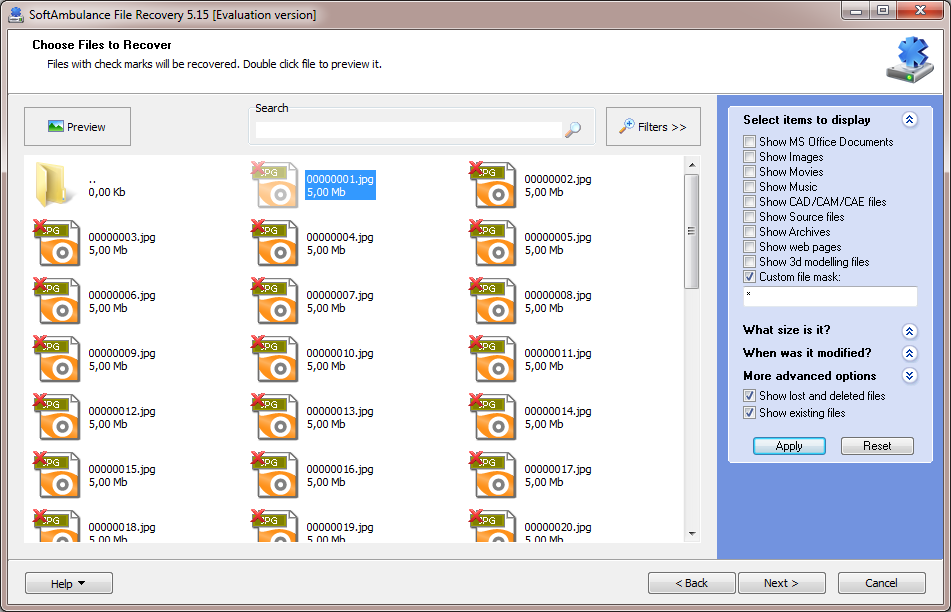Cancel the recovery wizard

(x=881, y=583)
